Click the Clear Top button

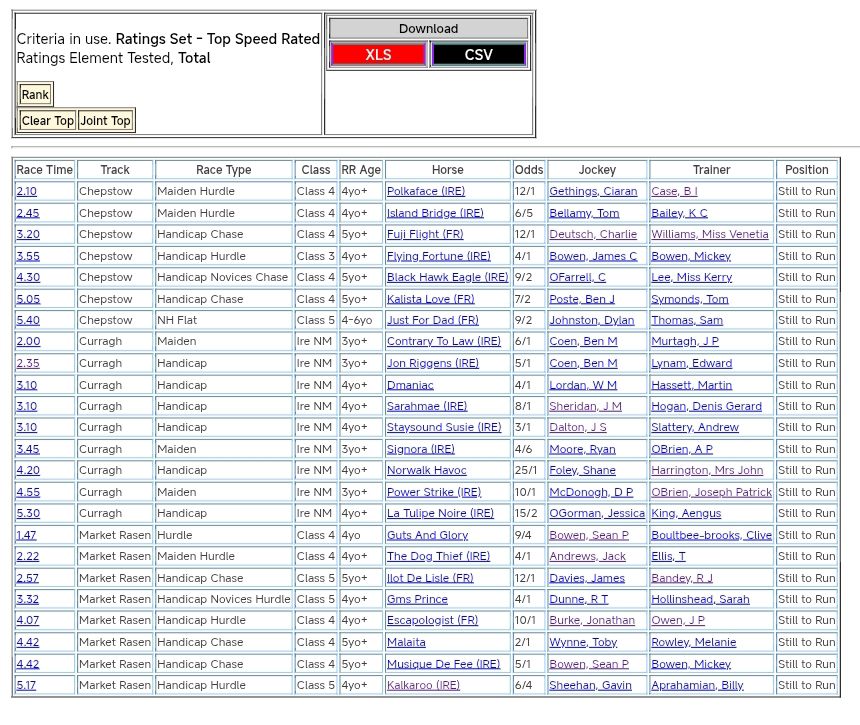(48, 121)
